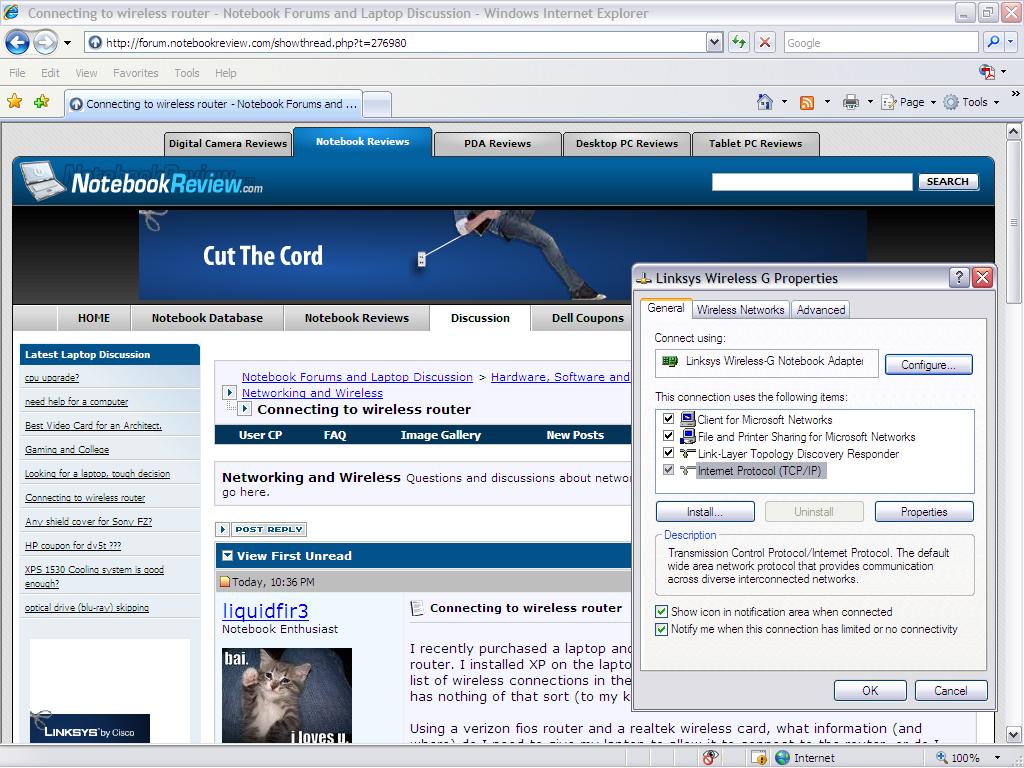Toggle Show icon in notification area when connected
Image resolution: width=1024 pixels, height=768 pixels.
pyautogui.click(x=662, y=612)
